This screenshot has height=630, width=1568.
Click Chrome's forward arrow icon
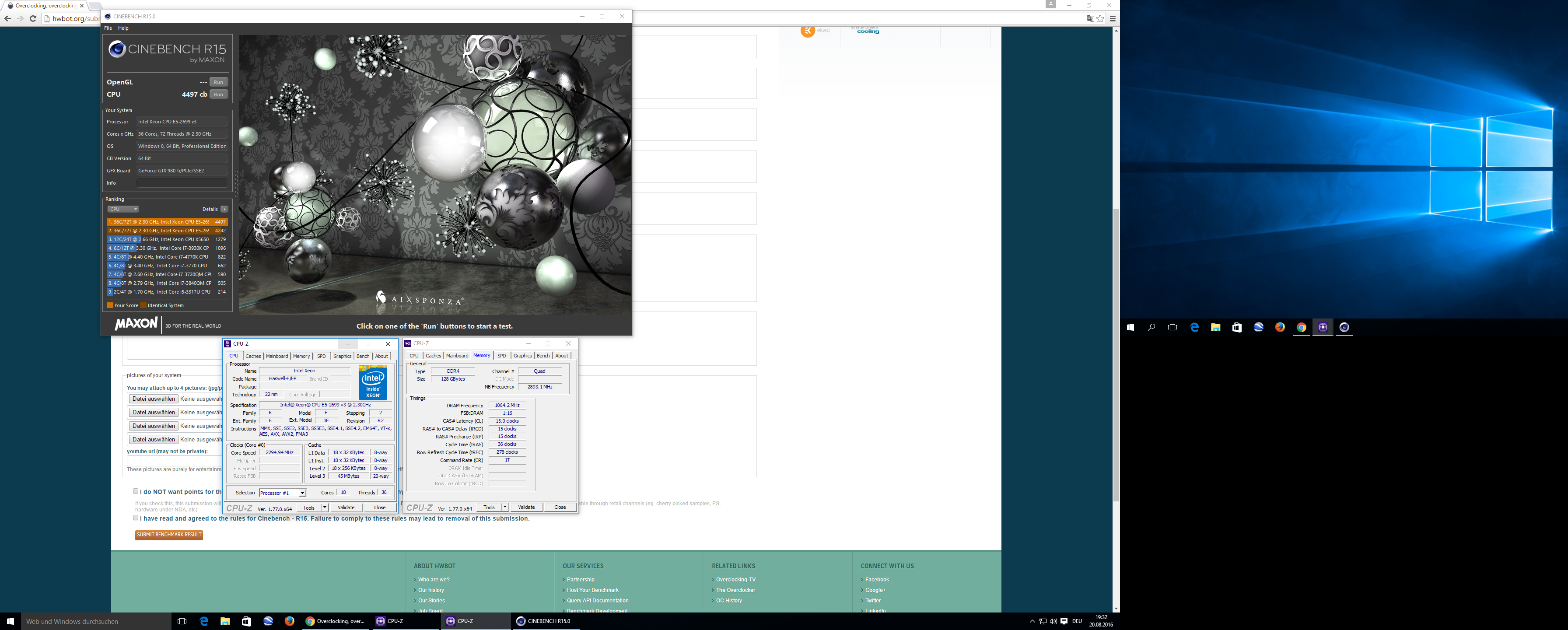[x=20, y=18]
